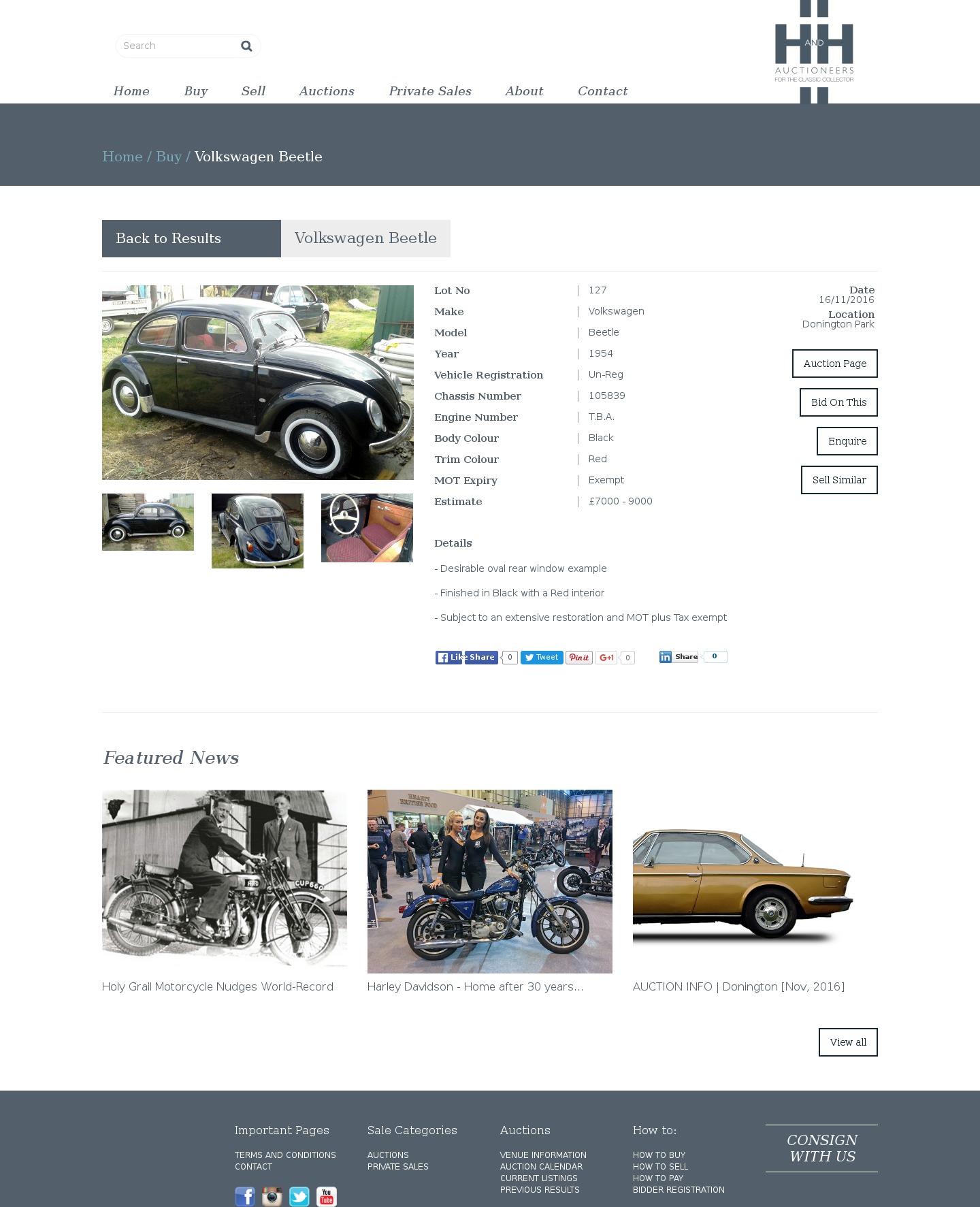Open the Sell menu item
This screenshot has height=1207, width=980.
[x=253, y=91]
